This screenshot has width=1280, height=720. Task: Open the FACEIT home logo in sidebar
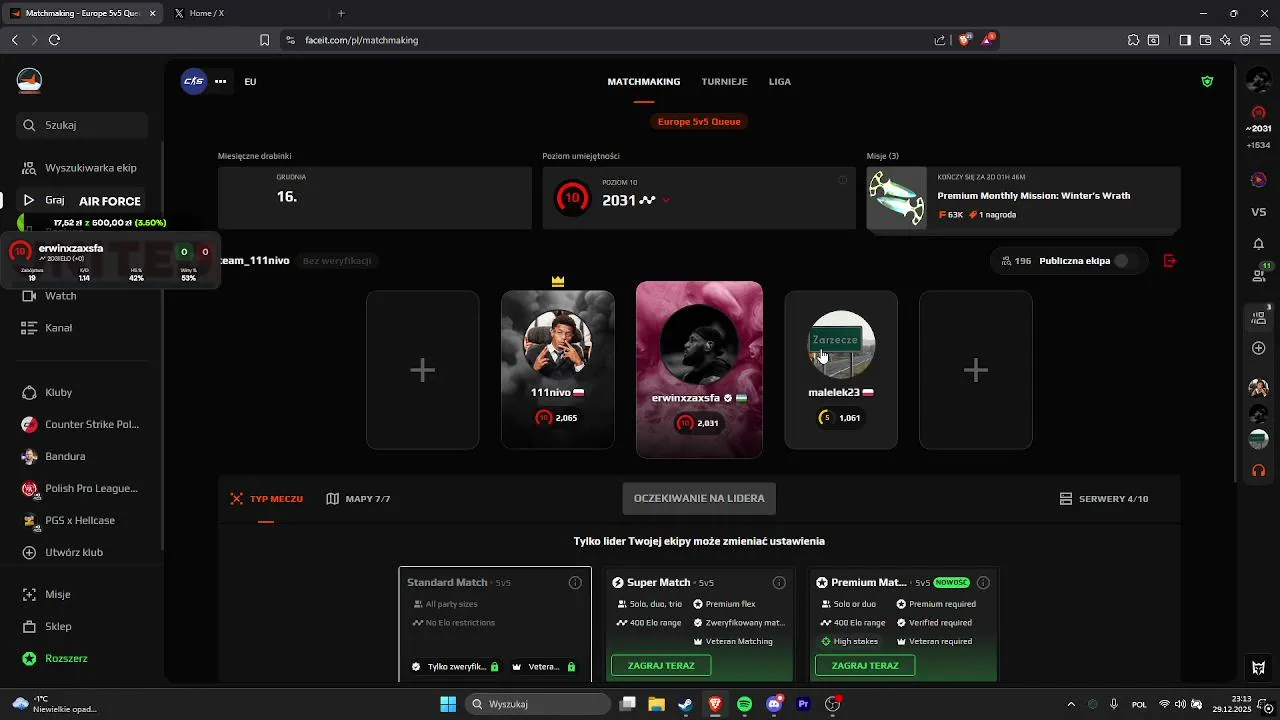[x=29, y=81]
